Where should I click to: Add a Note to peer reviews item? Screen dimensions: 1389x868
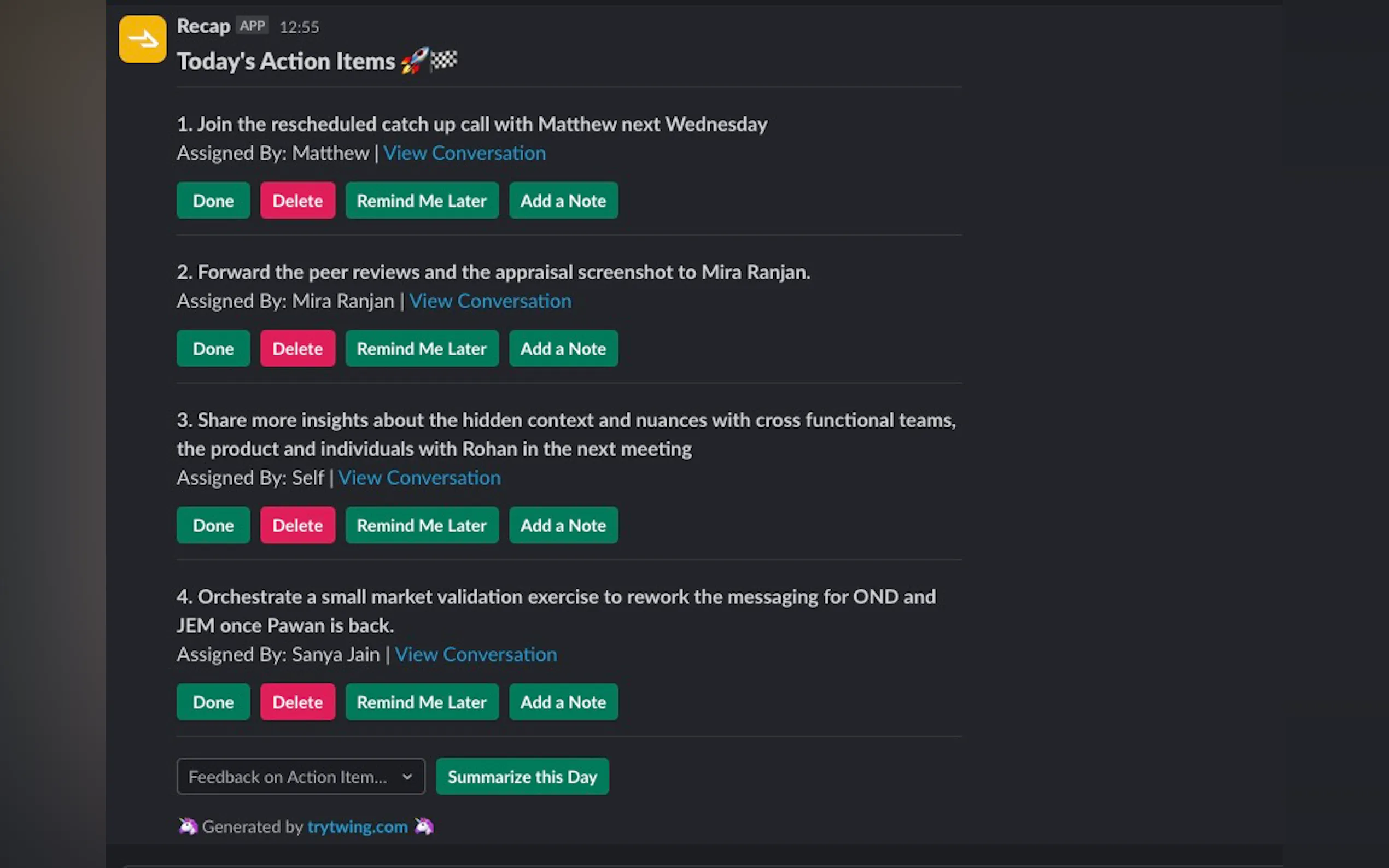click(x=563, y=349)
